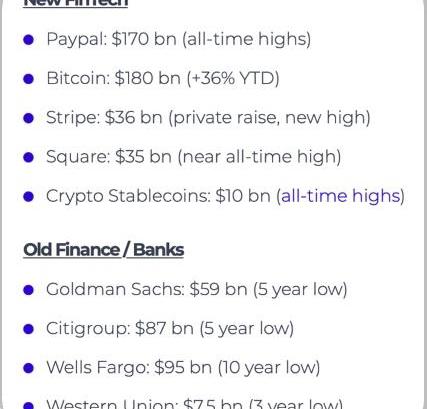
Task: Click the "Old Finance / Banks" heading
Action: pos(103,250)
